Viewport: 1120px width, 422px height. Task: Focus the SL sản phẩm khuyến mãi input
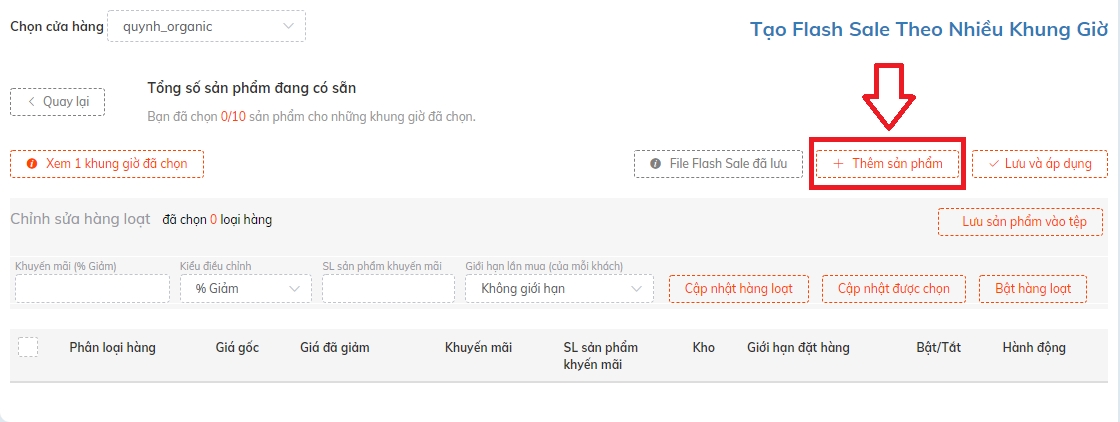point(388,288)
